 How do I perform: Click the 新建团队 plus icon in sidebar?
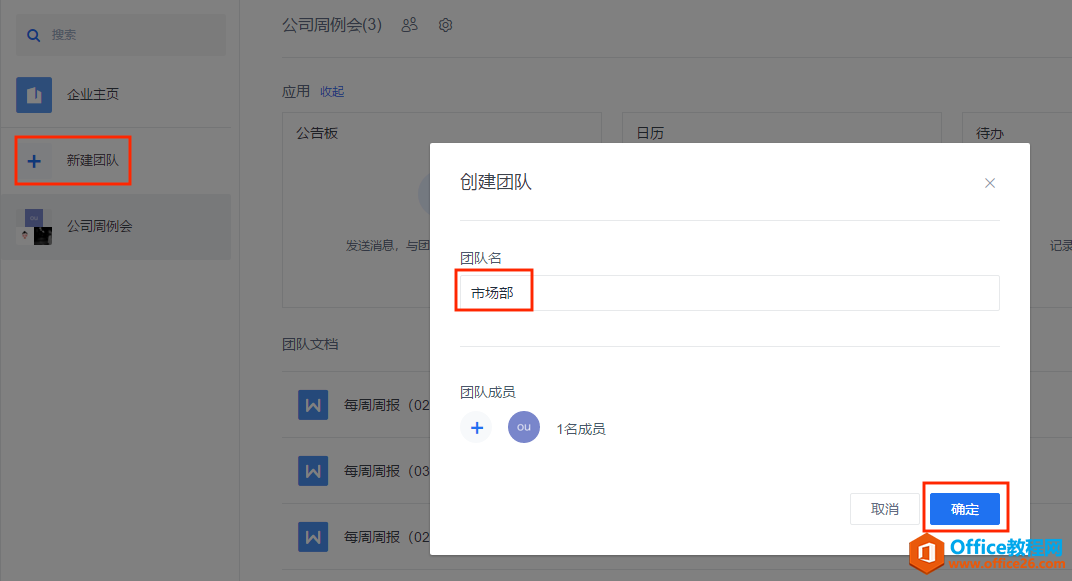pos(34,160)
